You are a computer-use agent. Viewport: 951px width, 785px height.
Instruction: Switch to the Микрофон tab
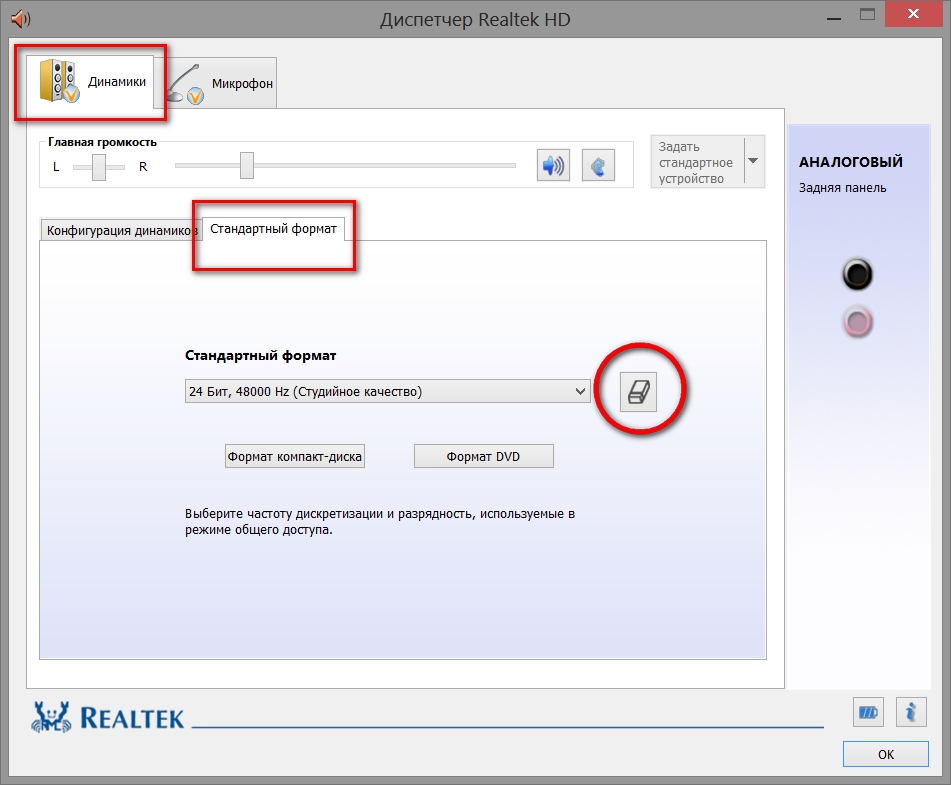[221, 83]
